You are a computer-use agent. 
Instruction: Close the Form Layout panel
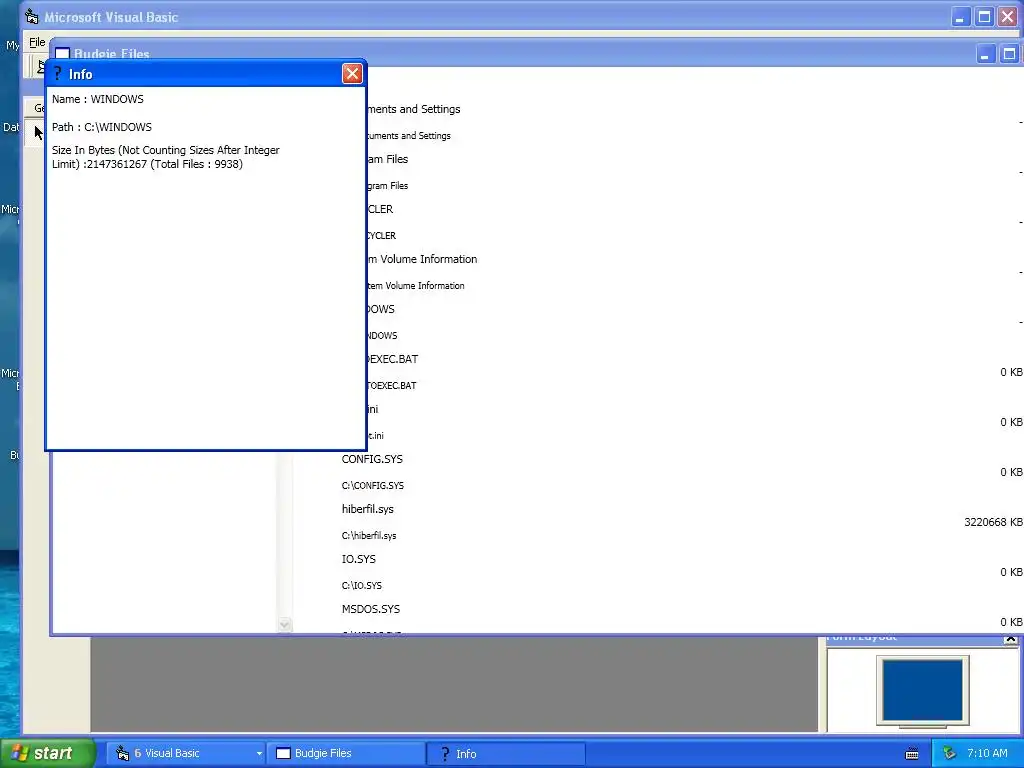pyautogui.click(x=1010, y=640)
